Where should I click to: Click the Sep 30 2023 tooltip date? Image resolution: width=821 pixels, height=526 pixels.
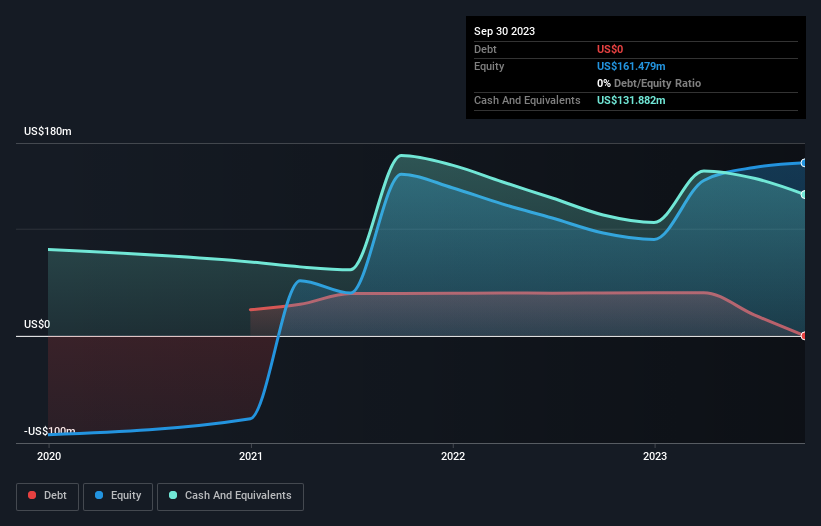click(x=505, y=31)
